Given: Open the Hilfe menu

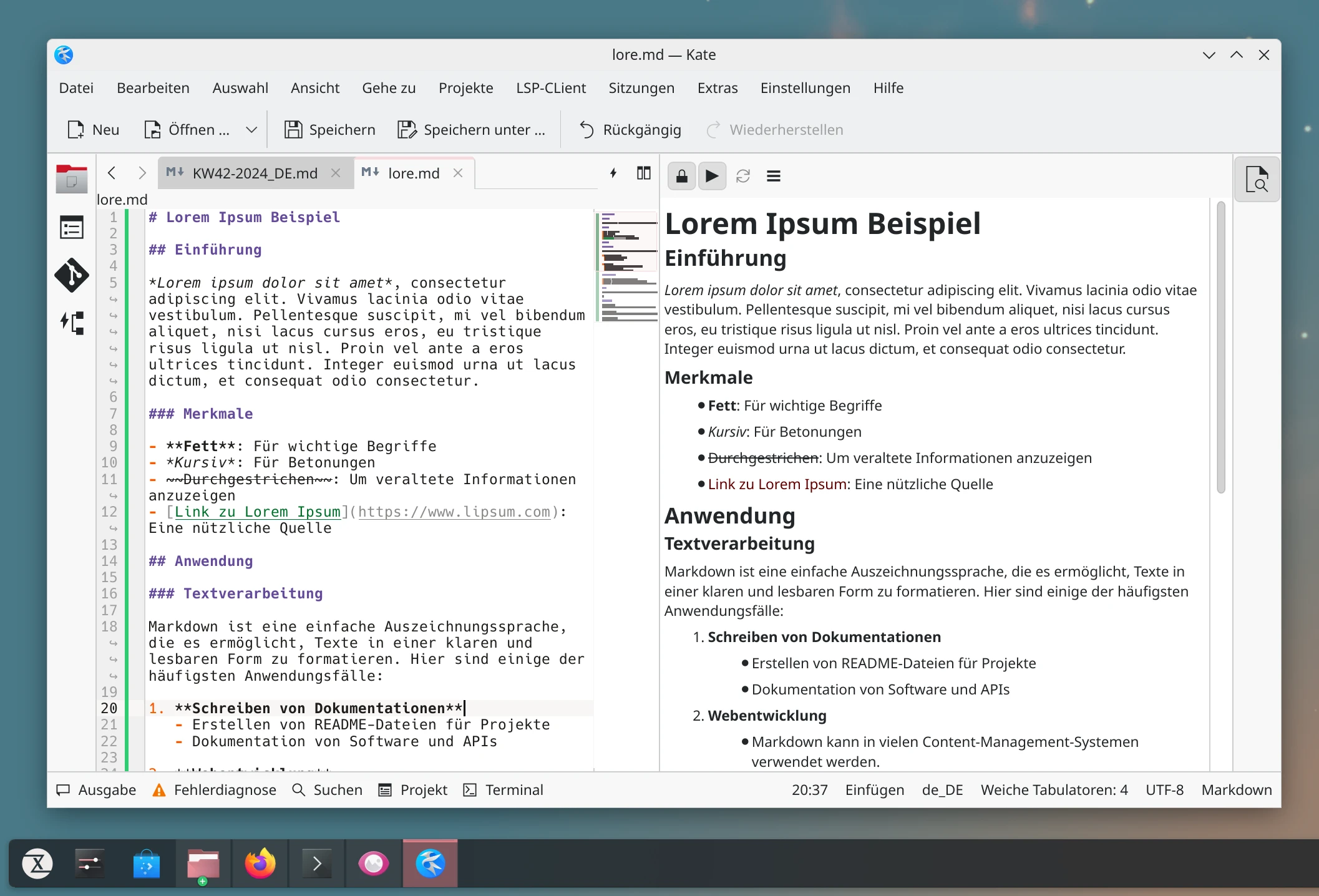Looking at the screenshot, I should point(888,88).
